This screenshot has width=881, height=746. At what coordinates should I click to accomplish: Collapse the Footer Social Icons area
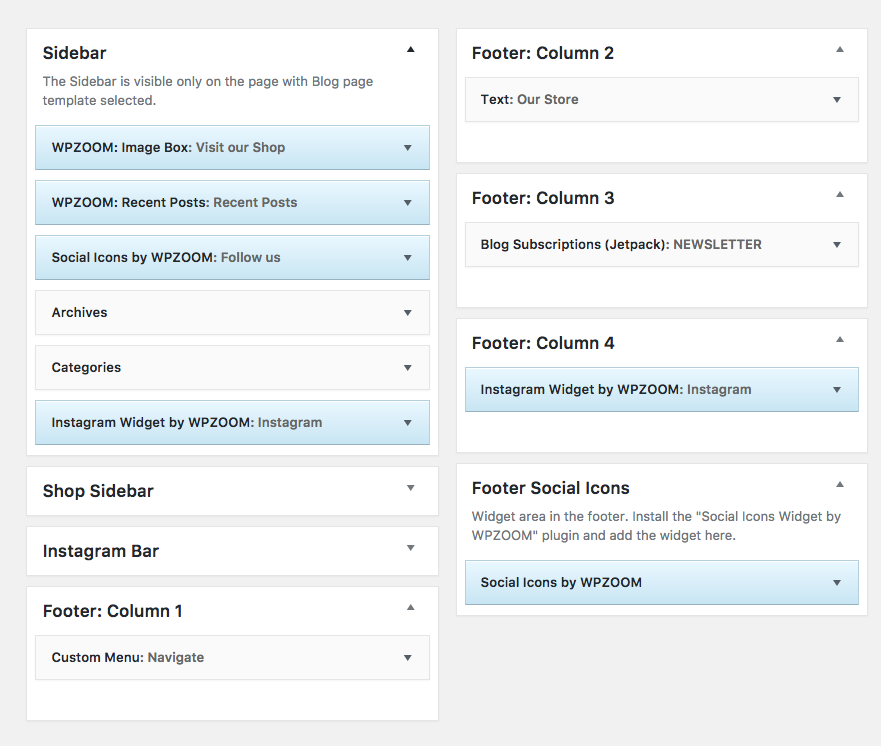[840, 484]
